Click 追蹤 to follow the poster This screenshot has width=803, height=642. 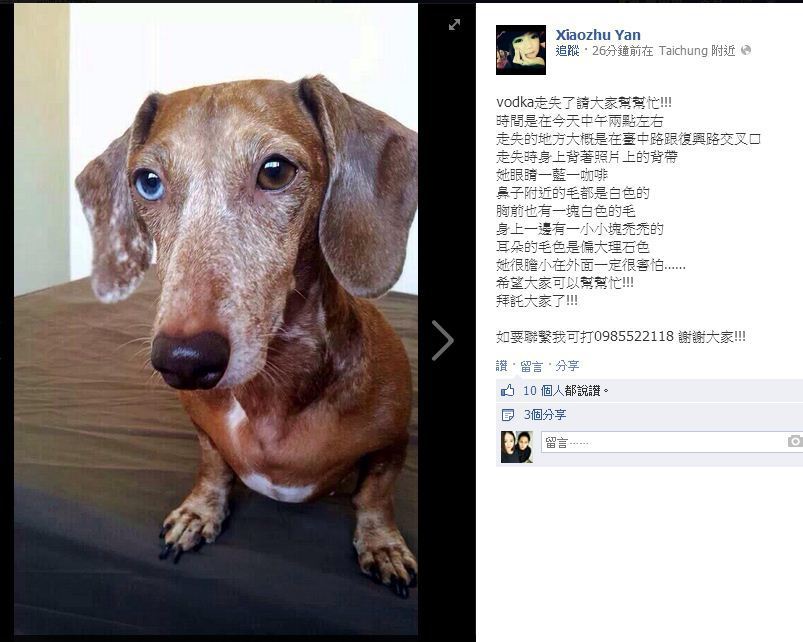(x=567, y=51)
